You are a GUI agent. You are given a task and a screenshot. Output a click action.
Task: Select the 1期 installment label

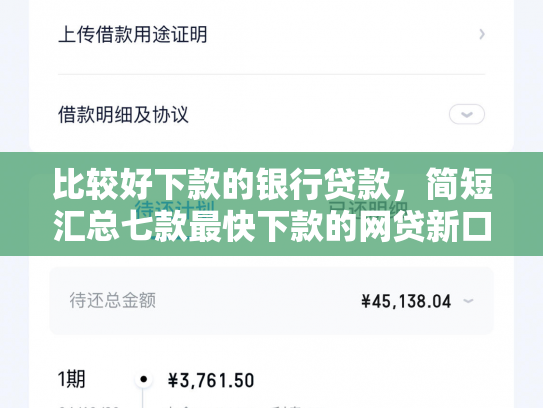(72, 379)
